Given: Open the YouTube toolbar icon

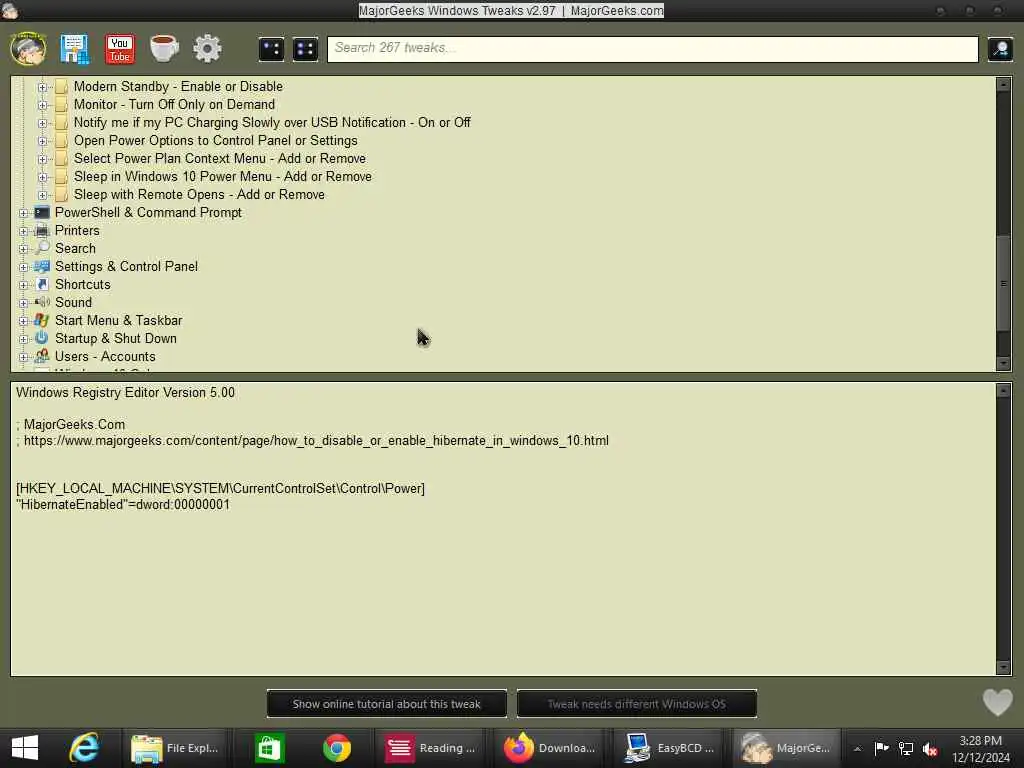Looking at the screenshot, I should [x=120, y=49].
